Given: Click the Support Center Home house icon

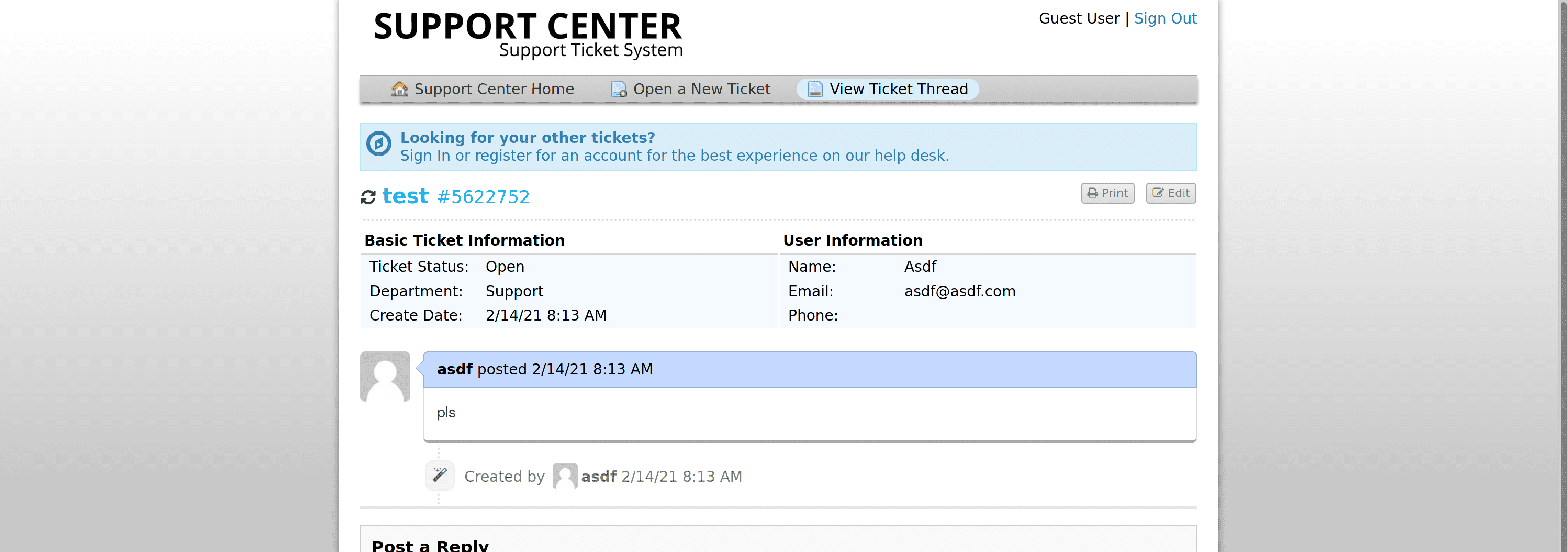Looking at the screenshot, I should tap(399, 89).
